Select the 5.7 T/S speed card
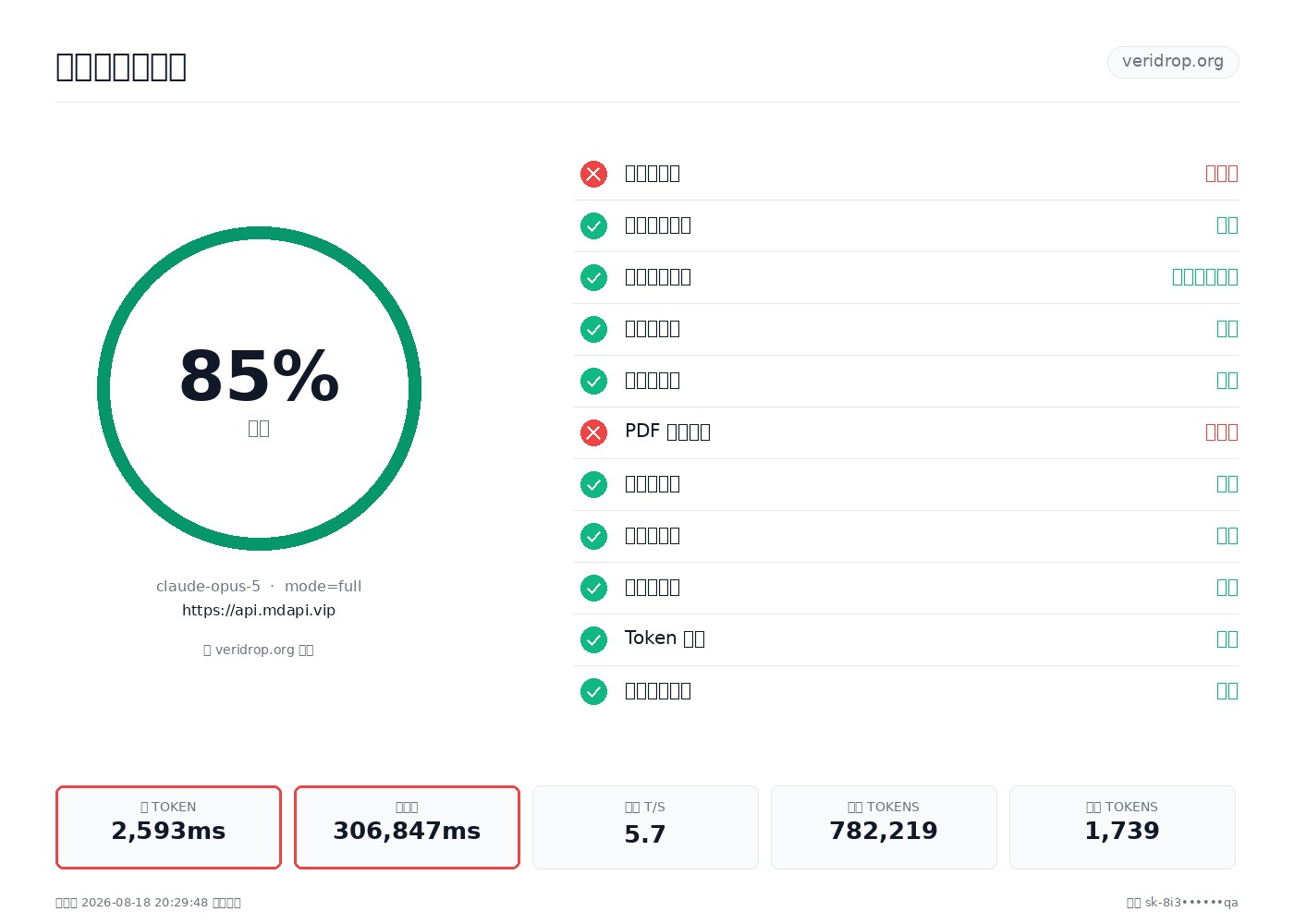1294x924 pixels. [645, 827]
